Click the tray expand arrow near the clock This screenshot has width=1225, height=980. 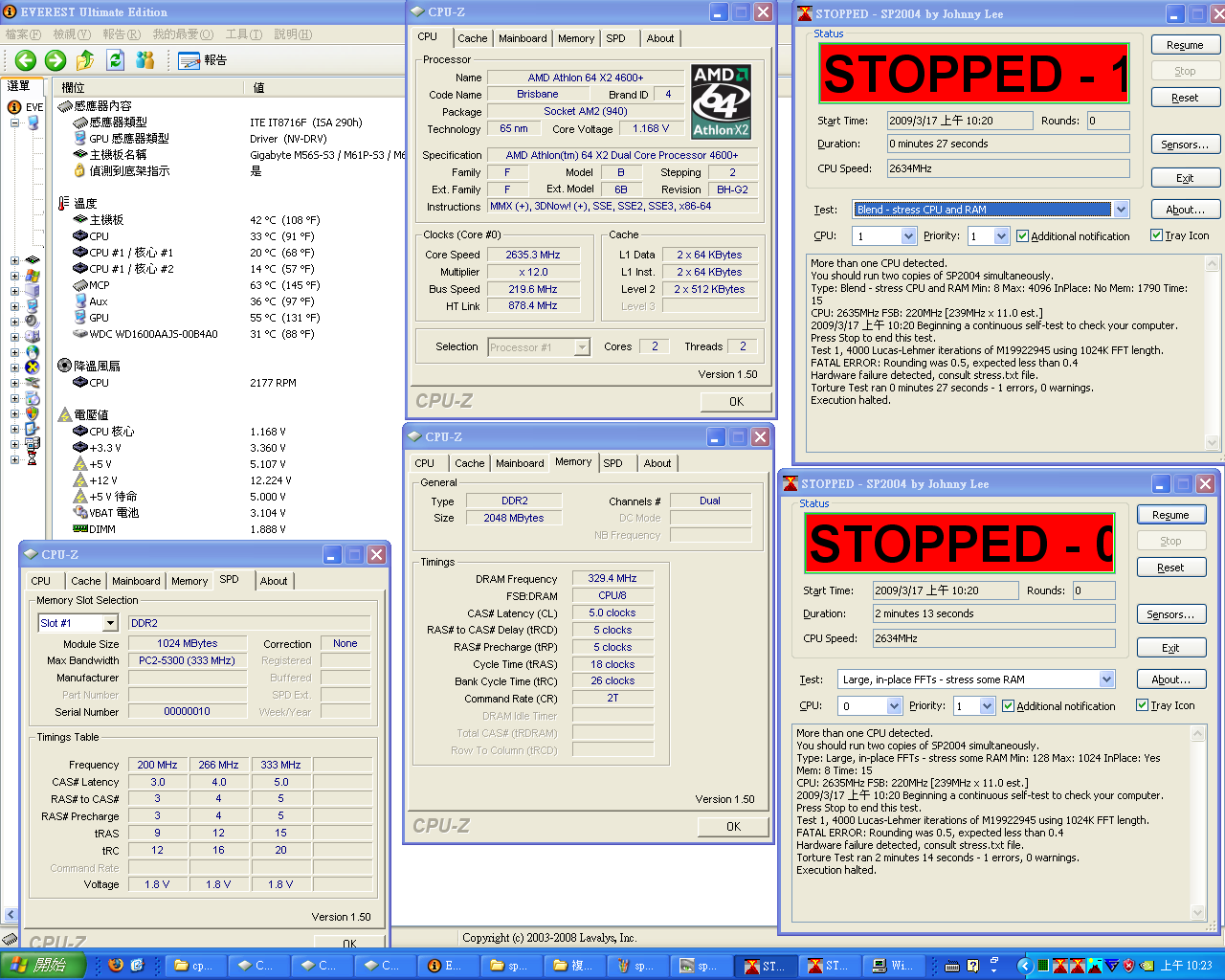[x=1024, y=966]
